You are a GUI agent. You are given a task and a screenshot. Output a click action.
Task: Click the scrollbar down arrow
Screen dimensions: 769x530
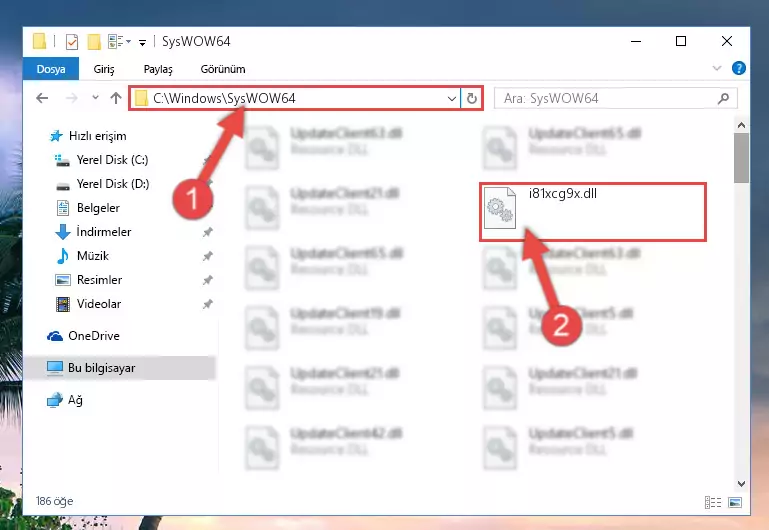point(742,483)
